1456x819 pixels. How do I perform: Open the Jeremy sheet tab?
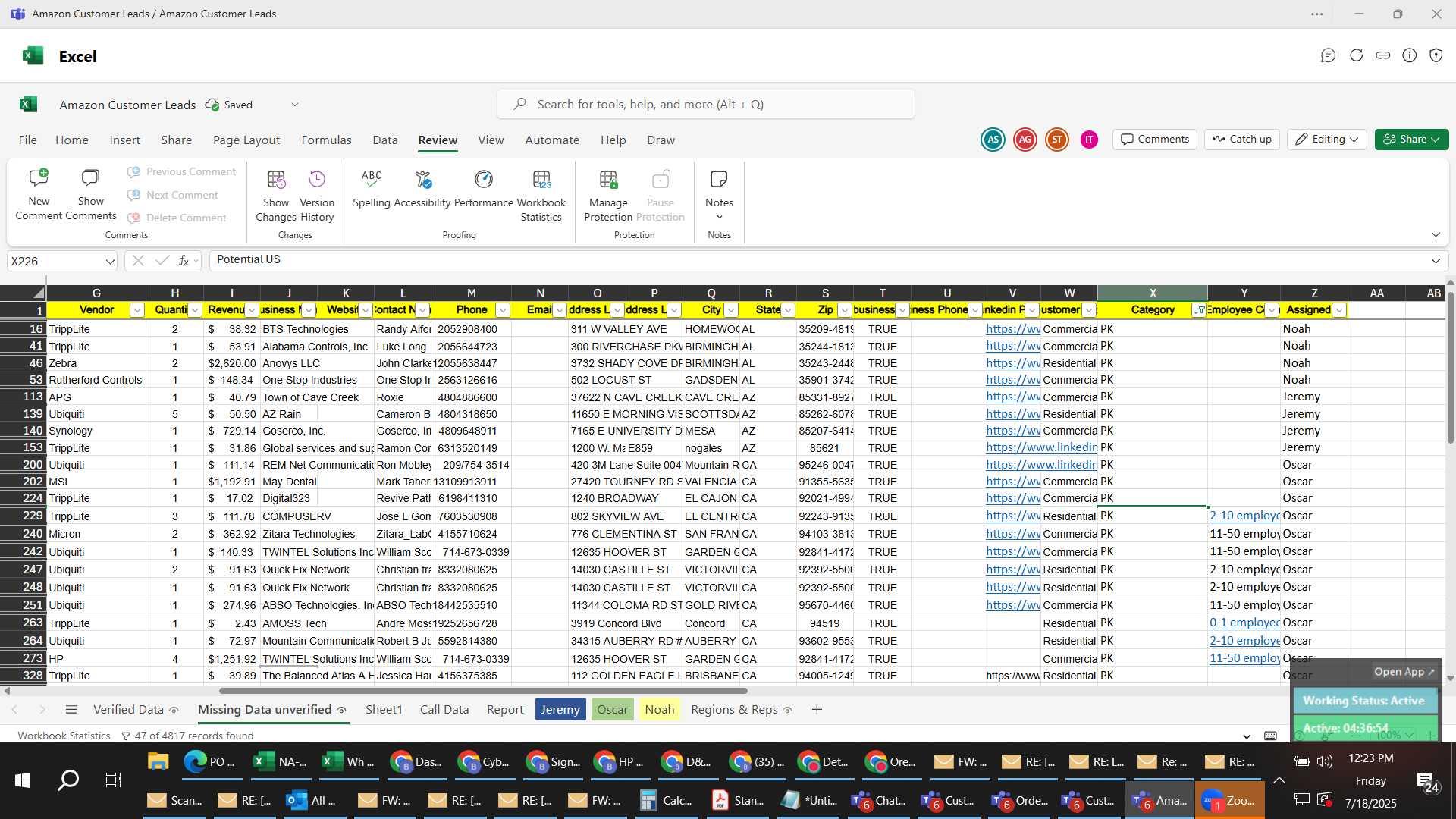(x=560, y=710)
